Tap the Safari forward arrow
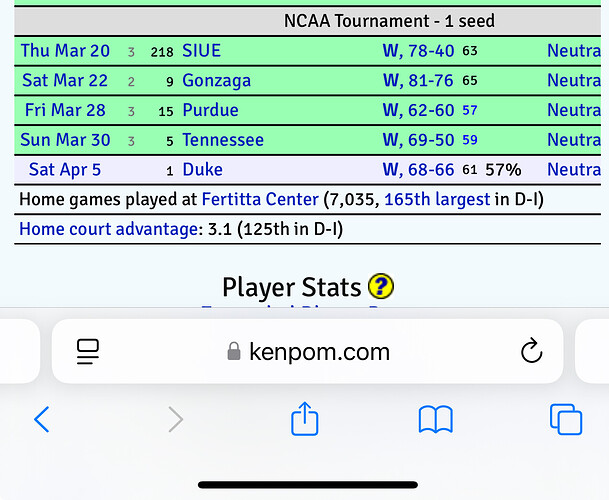The width and height of the screenshot is (609, 500). tap(176, 419)
